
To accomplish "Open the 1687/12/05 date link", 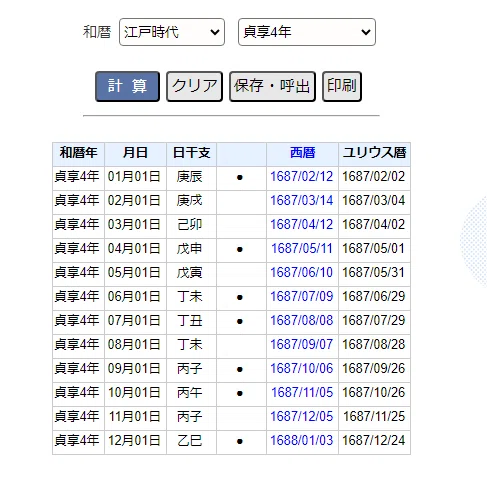I will 301,417.
